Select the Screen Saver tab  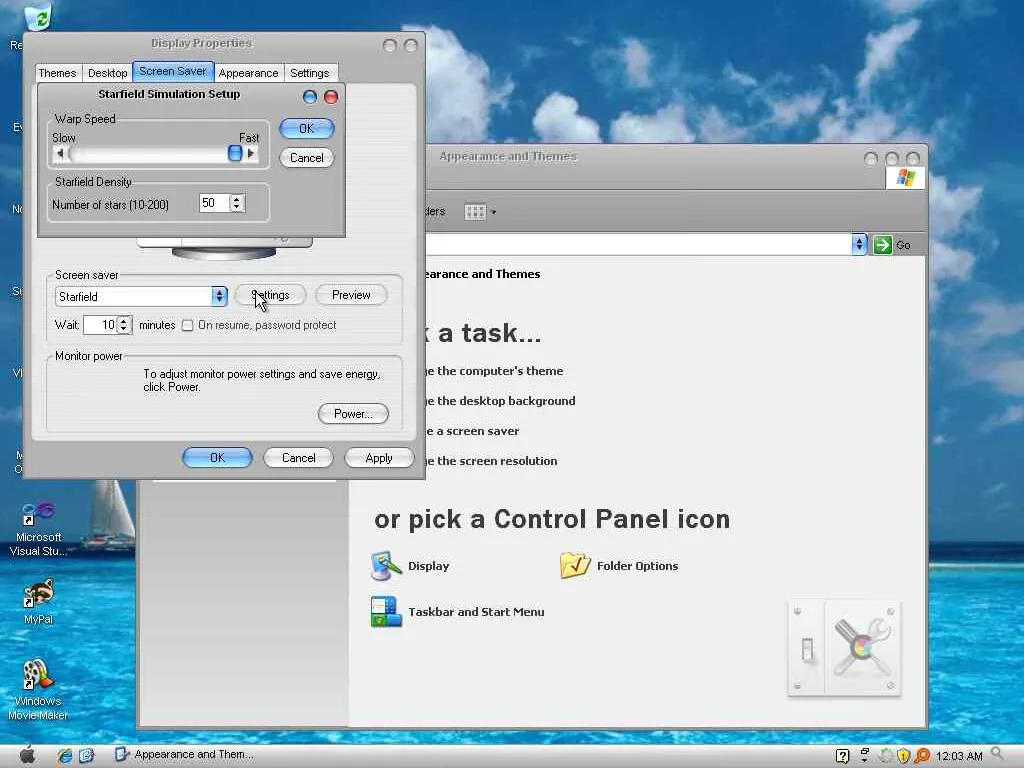pyautogui.click(x=173, y=71)
